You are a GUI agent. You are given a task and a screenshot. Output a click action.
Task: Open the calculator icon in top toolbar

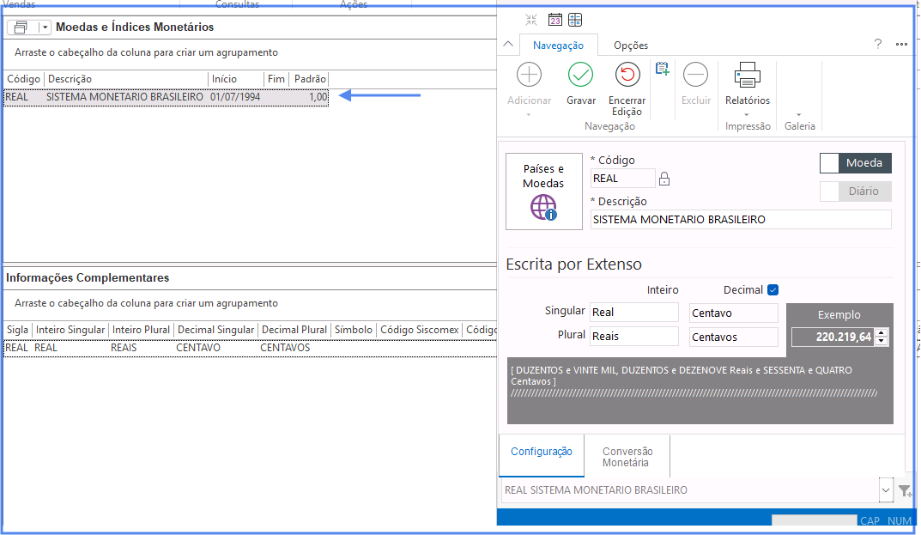575,20
